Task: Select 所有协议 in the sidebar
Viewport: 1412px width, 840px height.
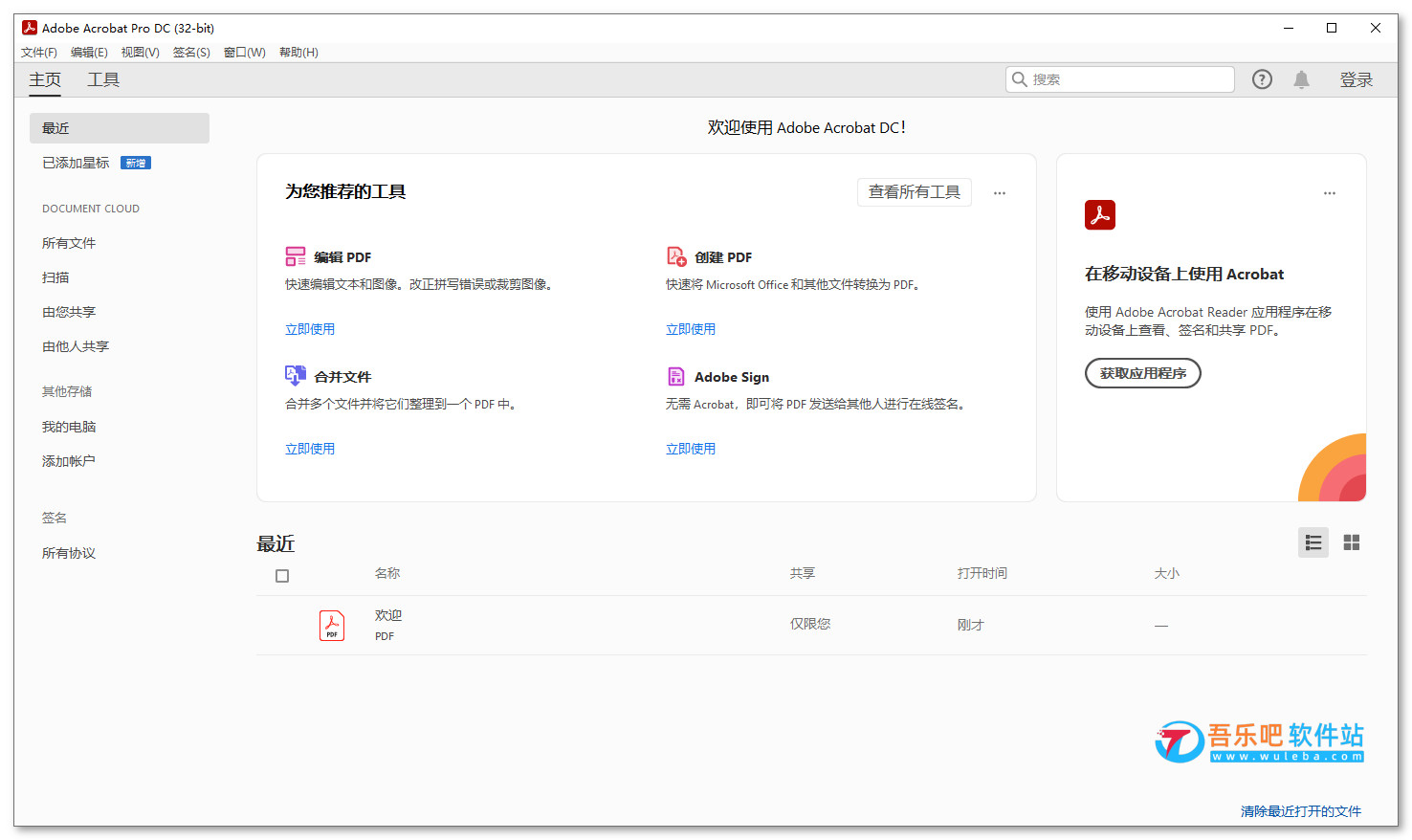Action: pos(69,553)
